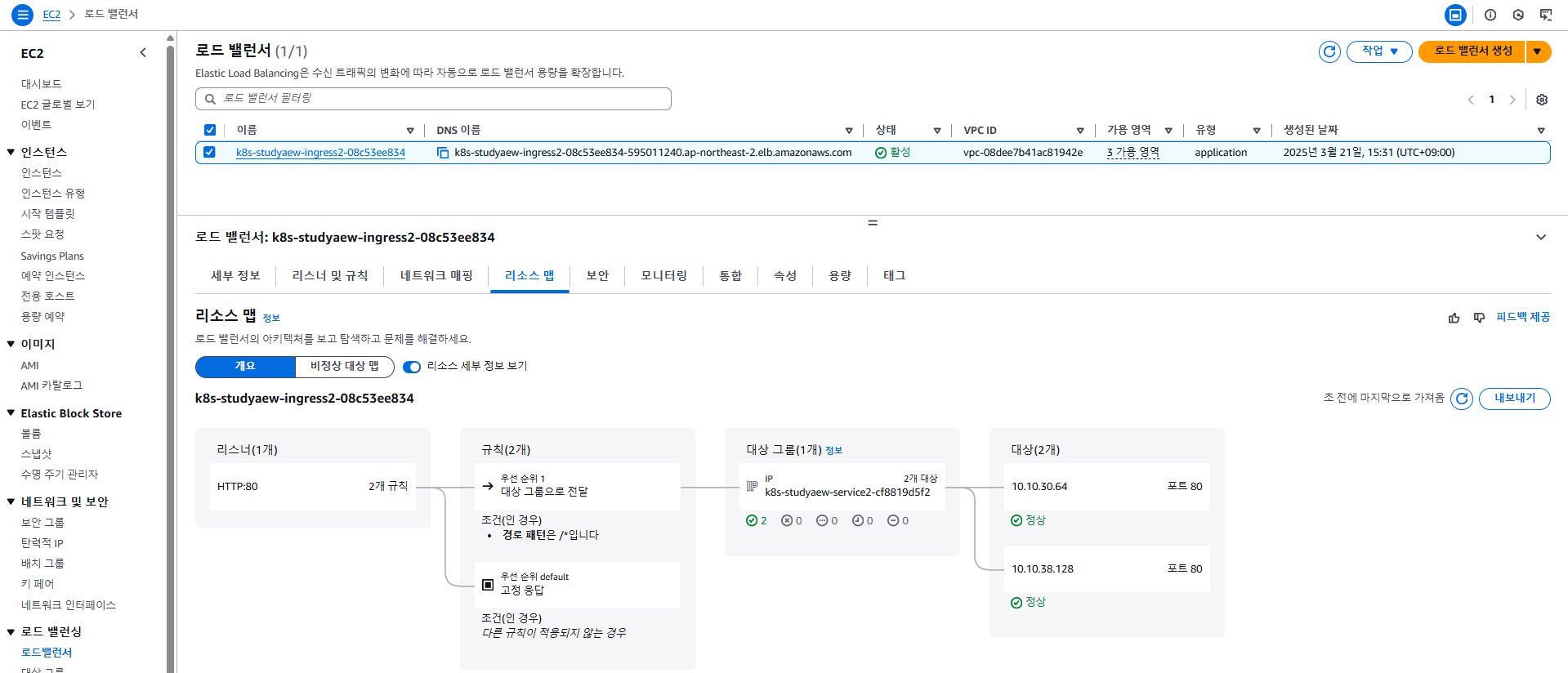
Task: Refresh the load balancer list
Action: (x=1329, y=51)
